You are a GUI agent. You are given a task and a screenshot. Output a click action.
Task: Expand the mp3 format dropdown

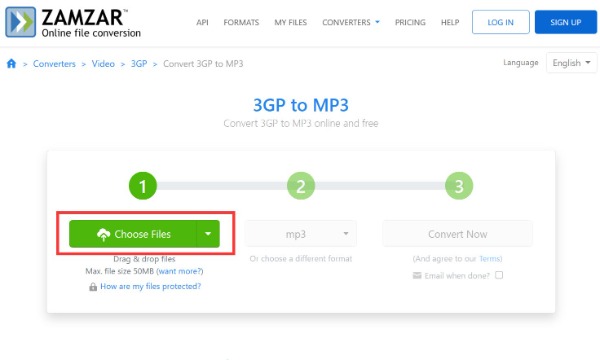tap(301, 234)
